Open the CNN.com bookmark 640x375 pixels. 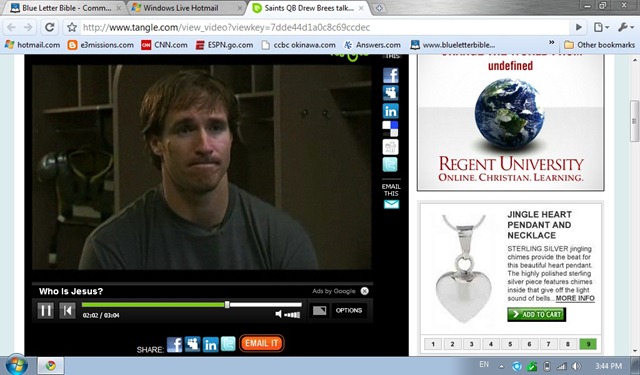pyautogui.click(x=164, y=45)
